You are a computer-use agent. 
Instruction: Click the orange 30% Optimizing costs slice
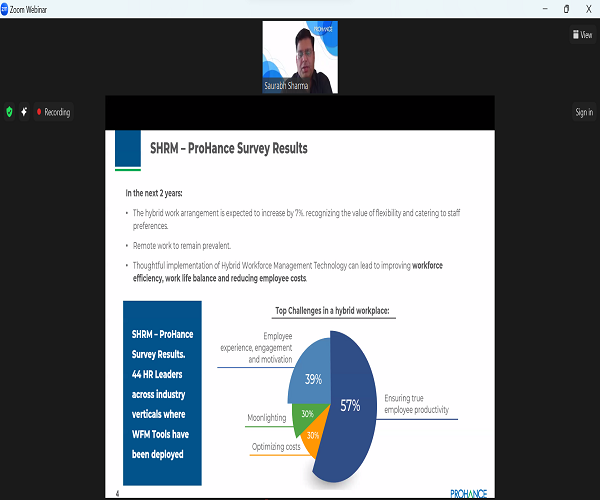point(314,434)
